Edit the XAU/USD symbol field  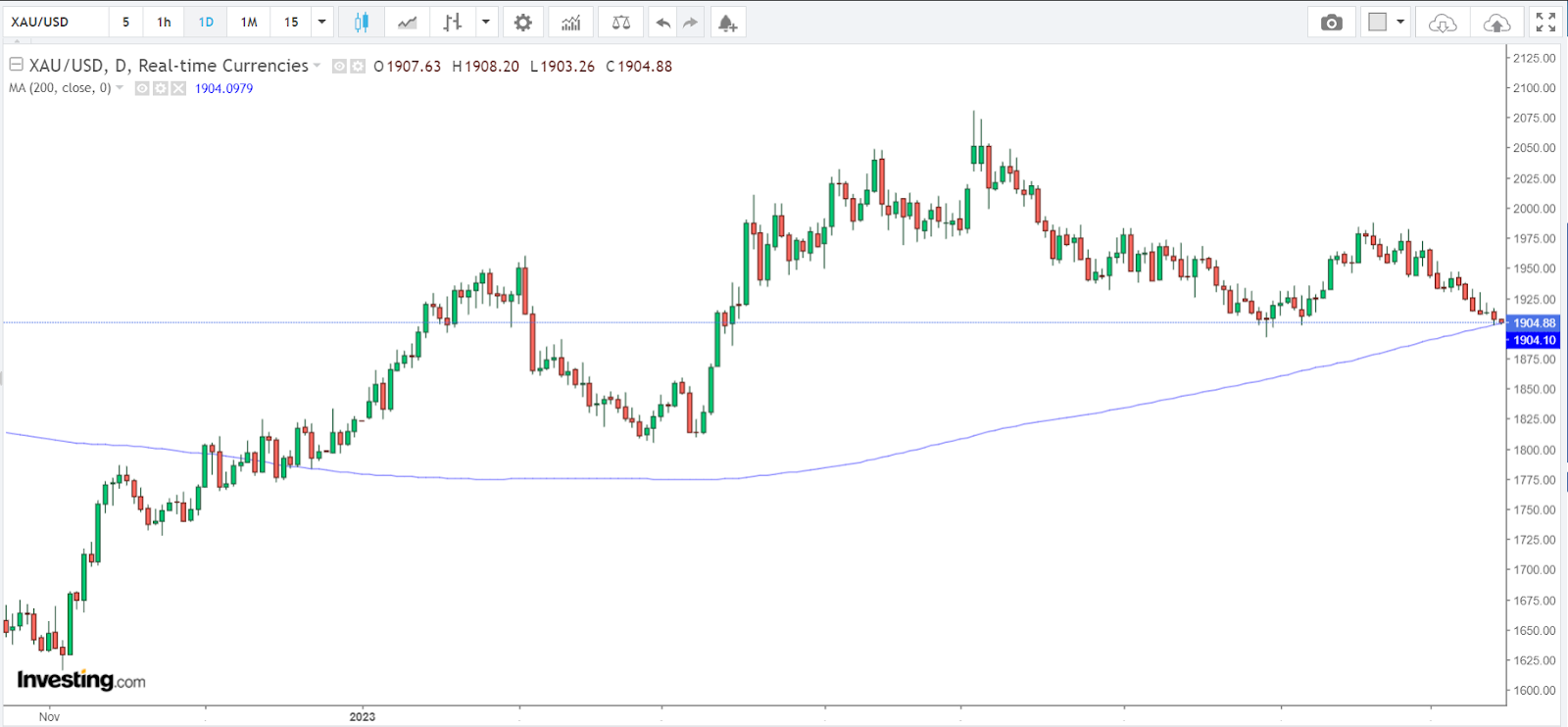tap(55, 22)
